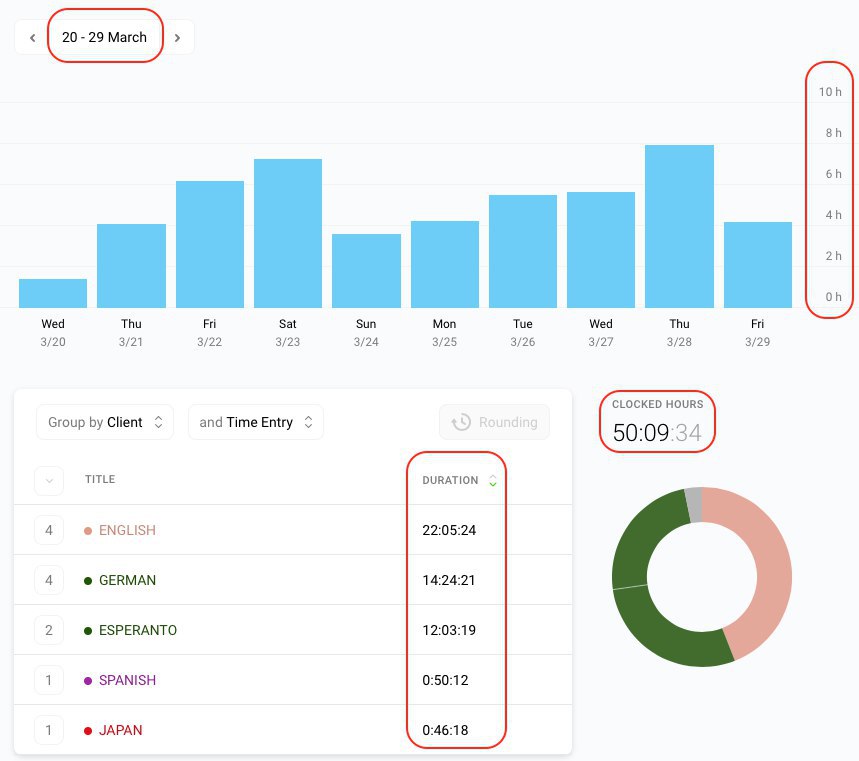Open the 20 - 29 March date picker
Screen dimensions: 859x761
(105, 37)
